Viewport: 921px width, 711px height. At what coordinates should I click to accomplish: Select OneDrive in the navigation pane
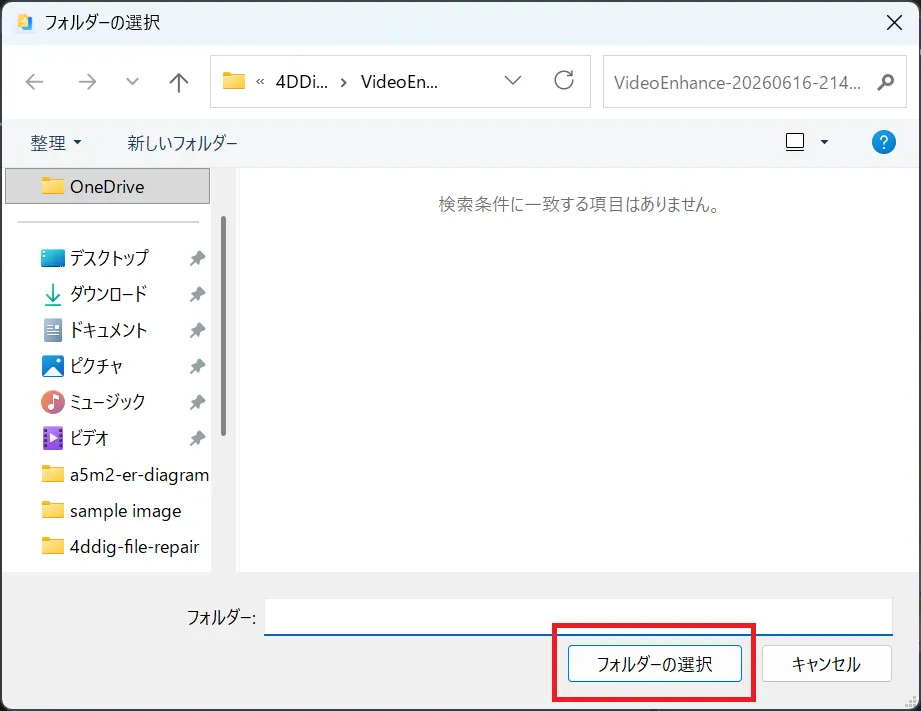coord(107,186)
